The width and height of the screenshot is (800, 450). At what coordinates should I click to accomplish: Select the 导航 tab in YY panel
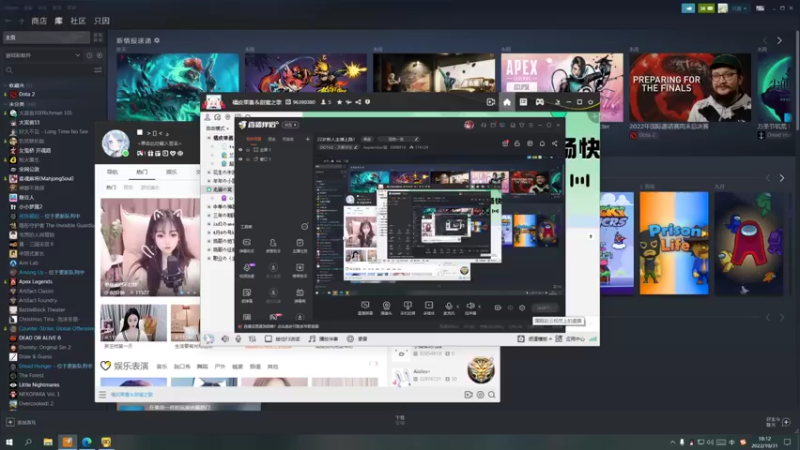click(112, 172)
